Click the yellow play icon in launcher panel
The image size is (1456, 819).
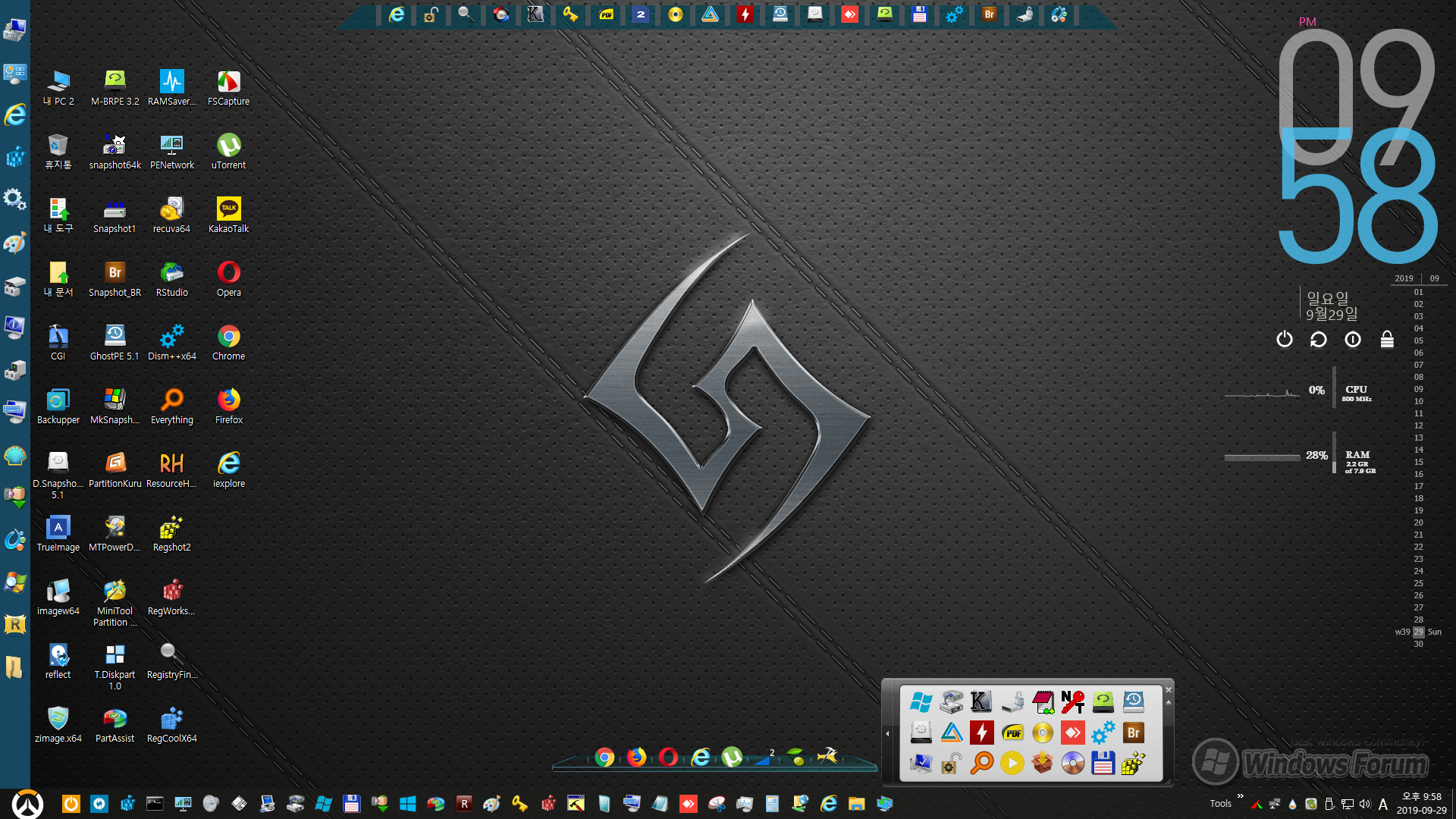(x=1012, y=763)
